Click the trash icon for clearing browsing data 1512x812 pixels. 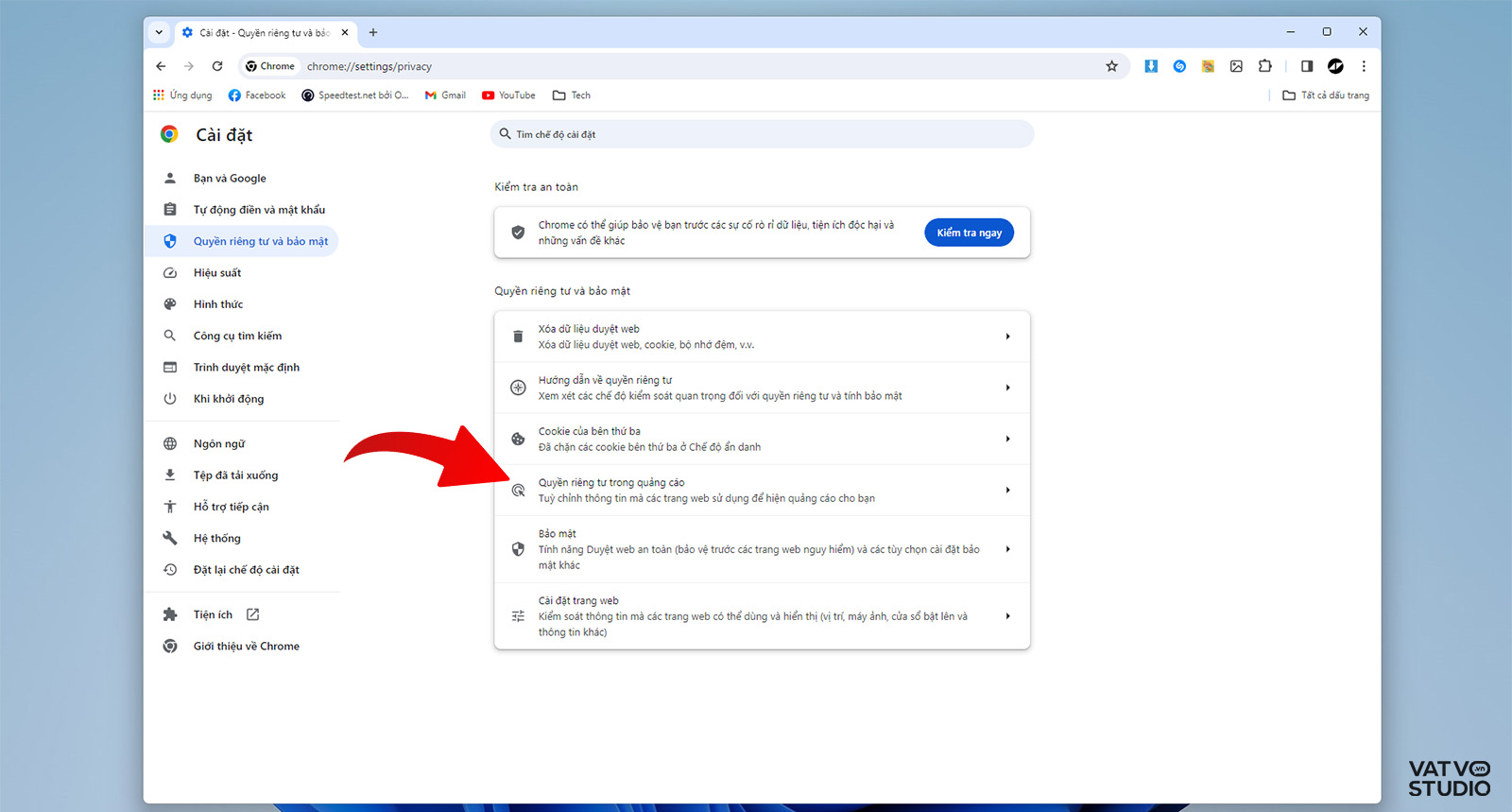(x=518, y=337)
